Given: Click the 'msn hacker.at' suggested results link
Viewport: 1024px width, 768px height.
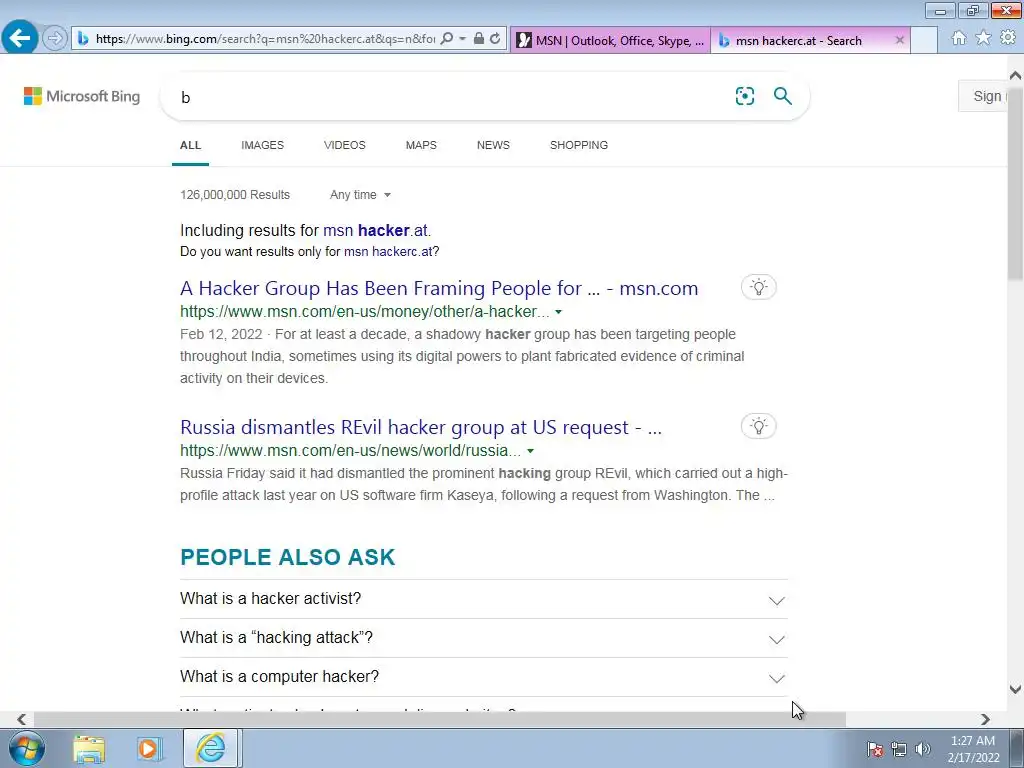Looking at the screenshot, I should coord(376,231).
